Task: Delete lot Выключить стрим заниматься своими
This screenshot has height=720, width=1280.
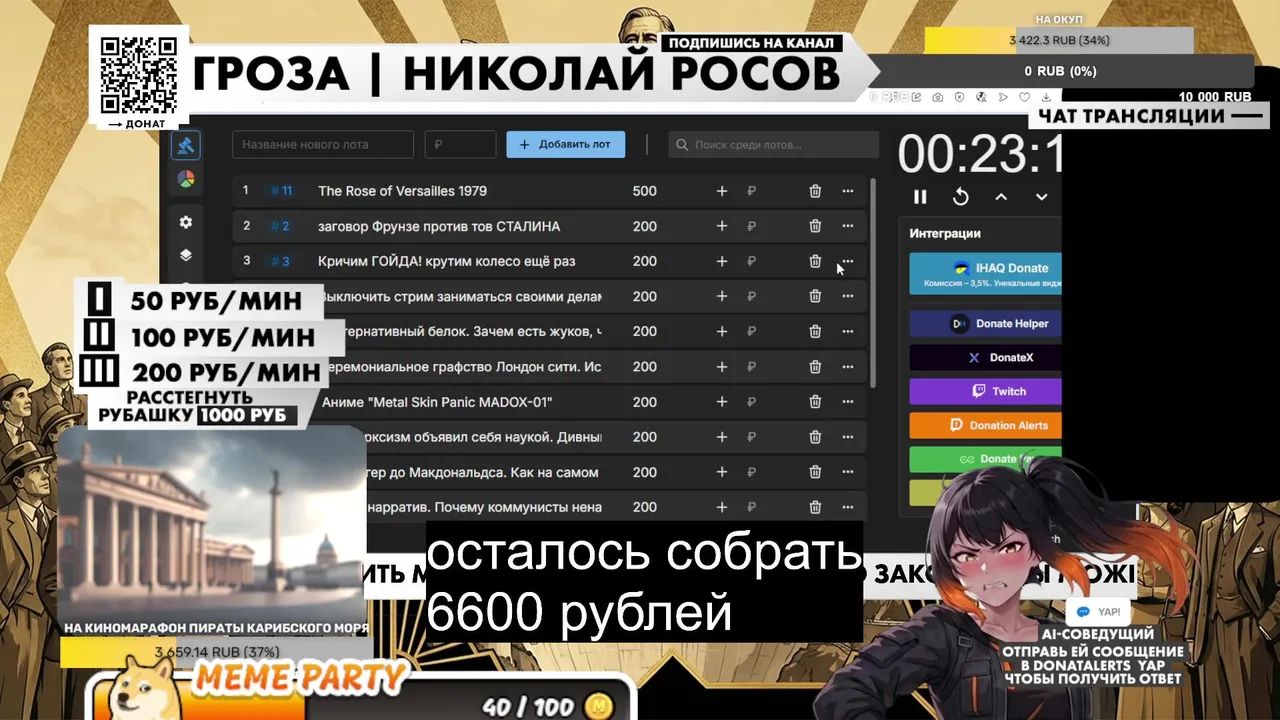Action: [815, 296]
